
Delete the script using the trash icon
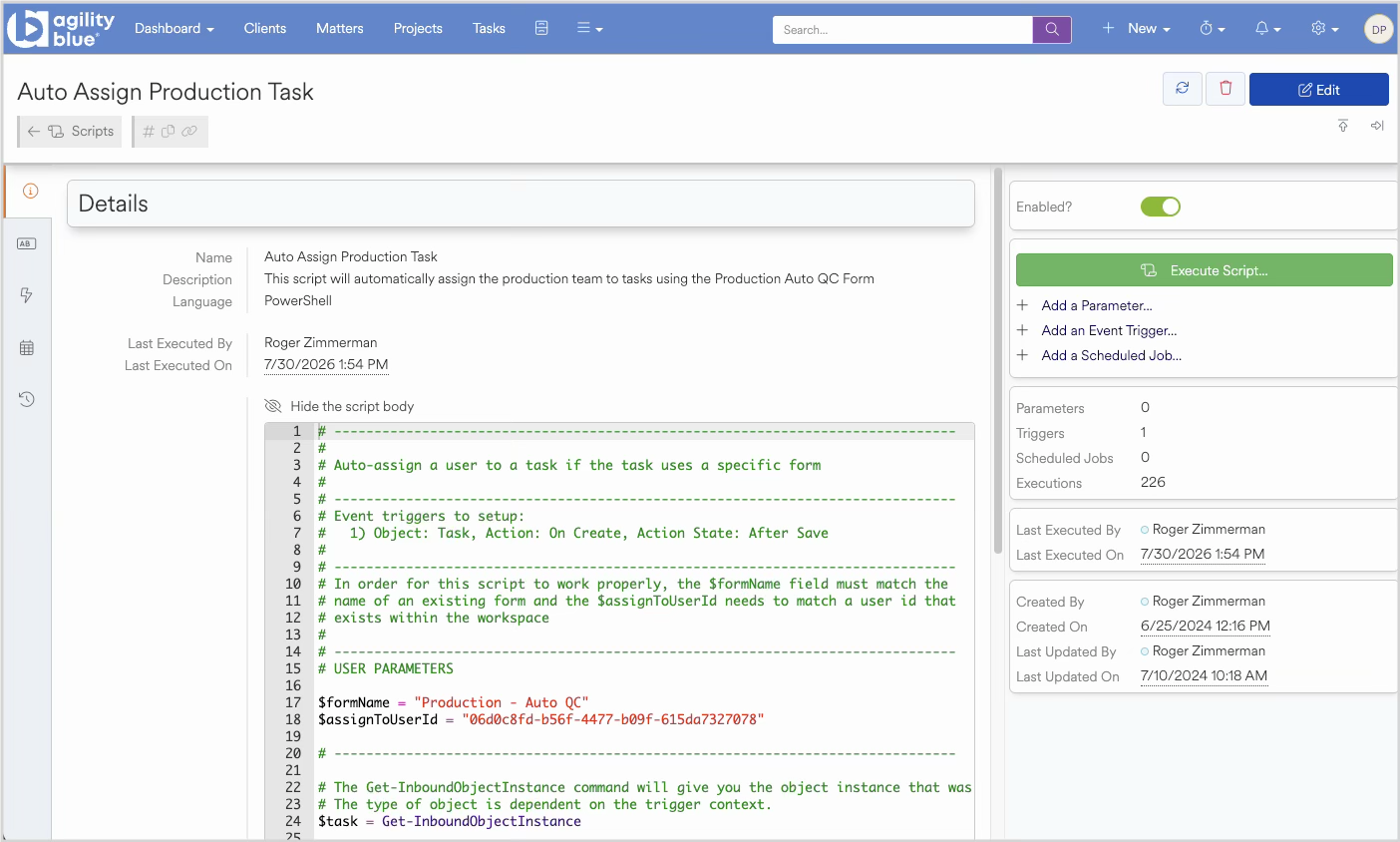(1225, 89)
